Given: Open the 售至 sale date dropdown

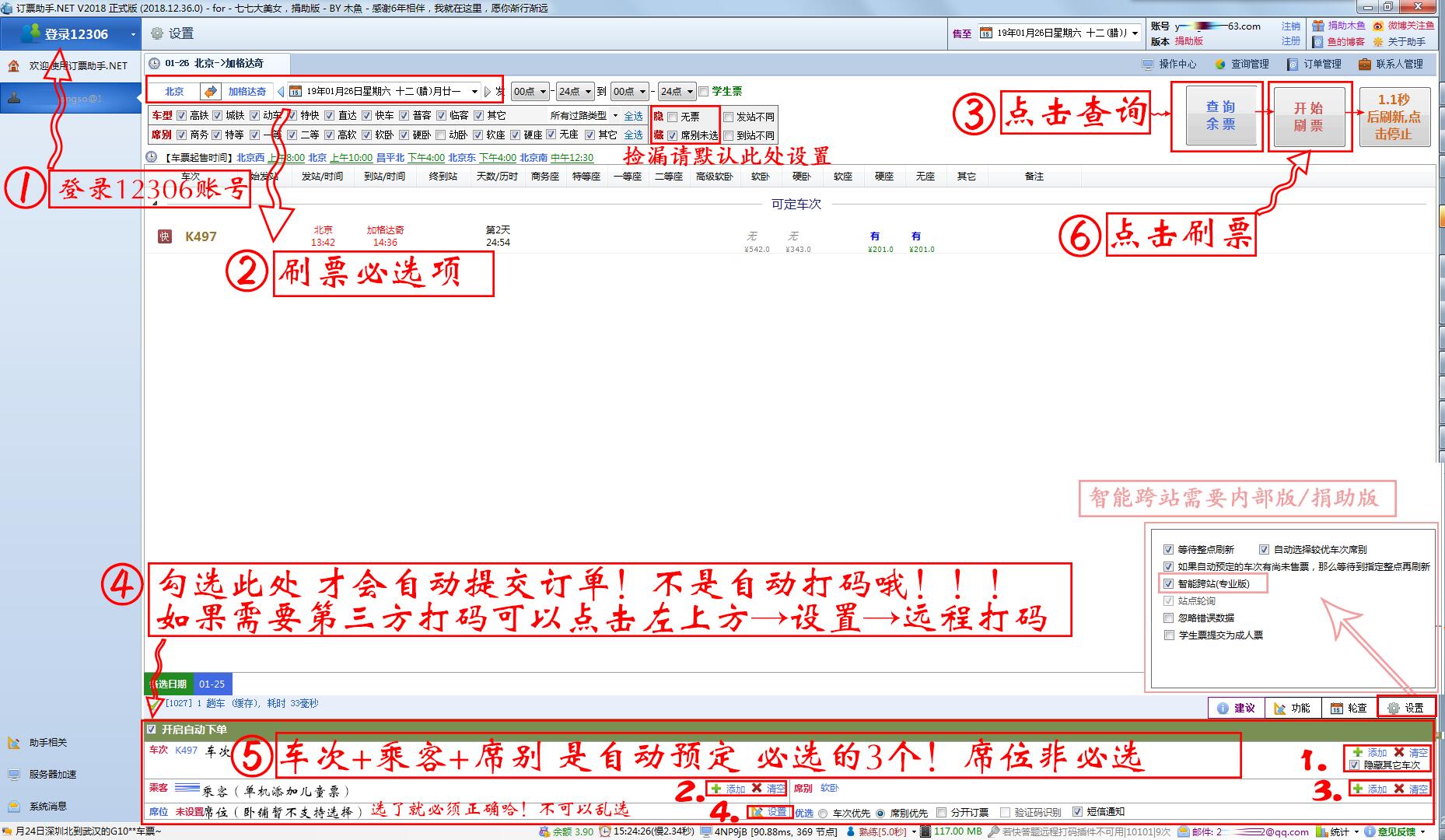Looking at the screenshot, I should click(x=1135, y=33).
